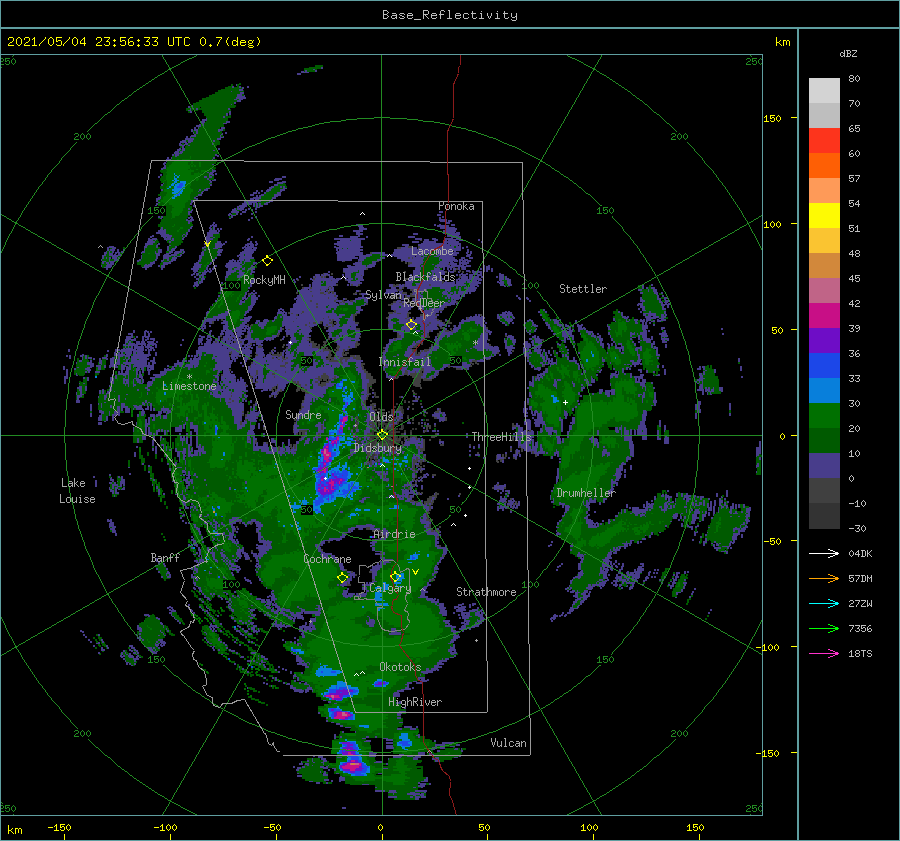Click the Didsbury label
Viewport: 900px width, 841px height.
377,448
